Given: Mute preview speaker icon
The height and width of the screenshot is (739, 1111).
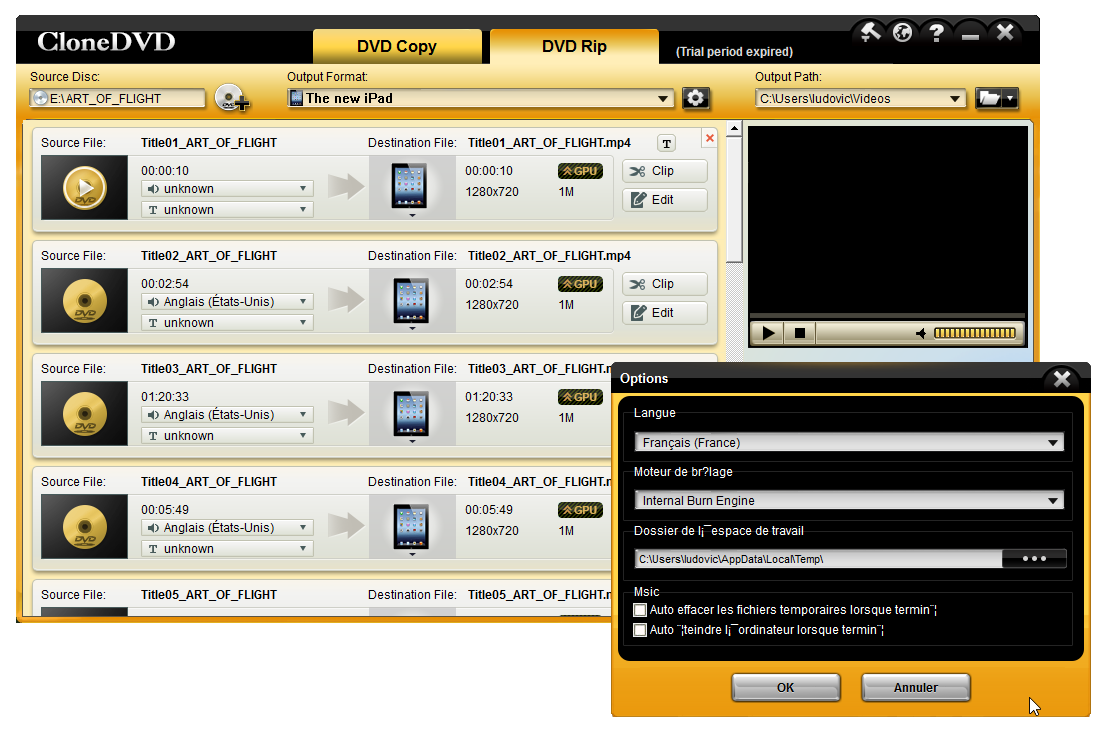Looking at the screenshot, I should (921, 333).
